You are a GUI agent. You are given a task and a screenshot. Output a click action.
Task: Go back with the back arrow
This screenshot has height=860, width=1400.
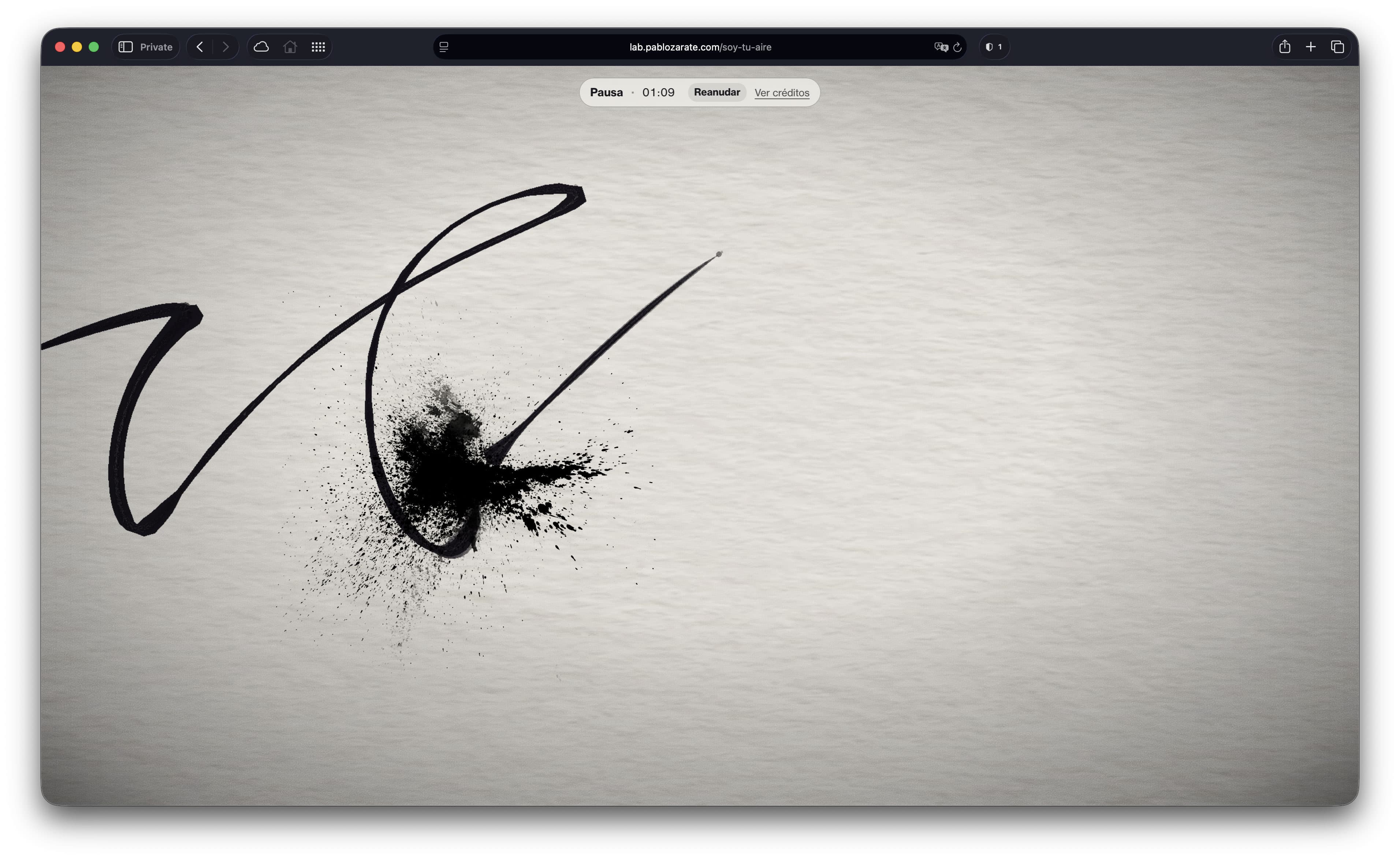[x=200, y=47]
